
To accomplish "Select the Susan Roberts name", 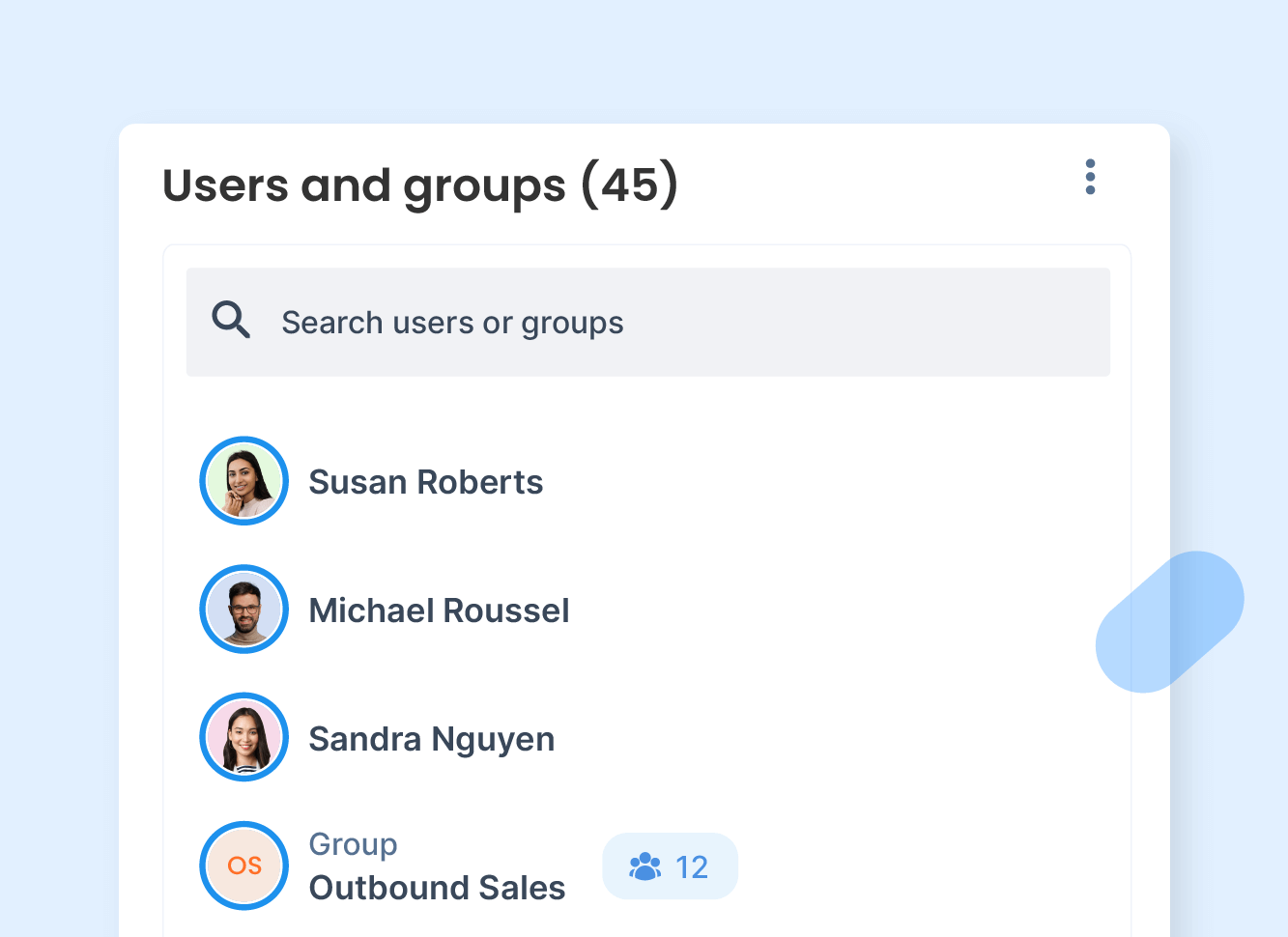I will pos(425,482).
